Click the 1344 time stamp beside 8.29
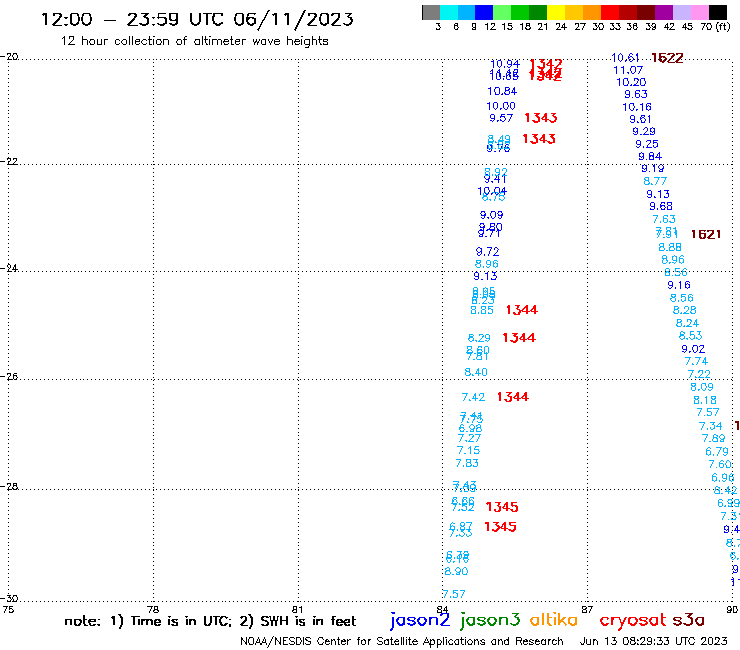 click(519, 338)
